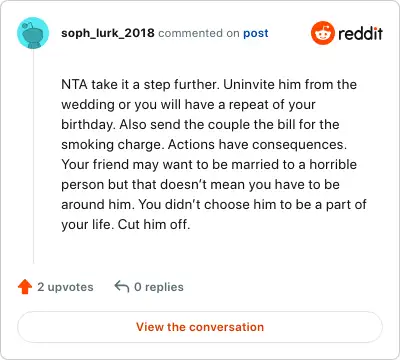Open the blue 'post' link
Viewport: 400px width, 360px height.
(x=256, y=33)
